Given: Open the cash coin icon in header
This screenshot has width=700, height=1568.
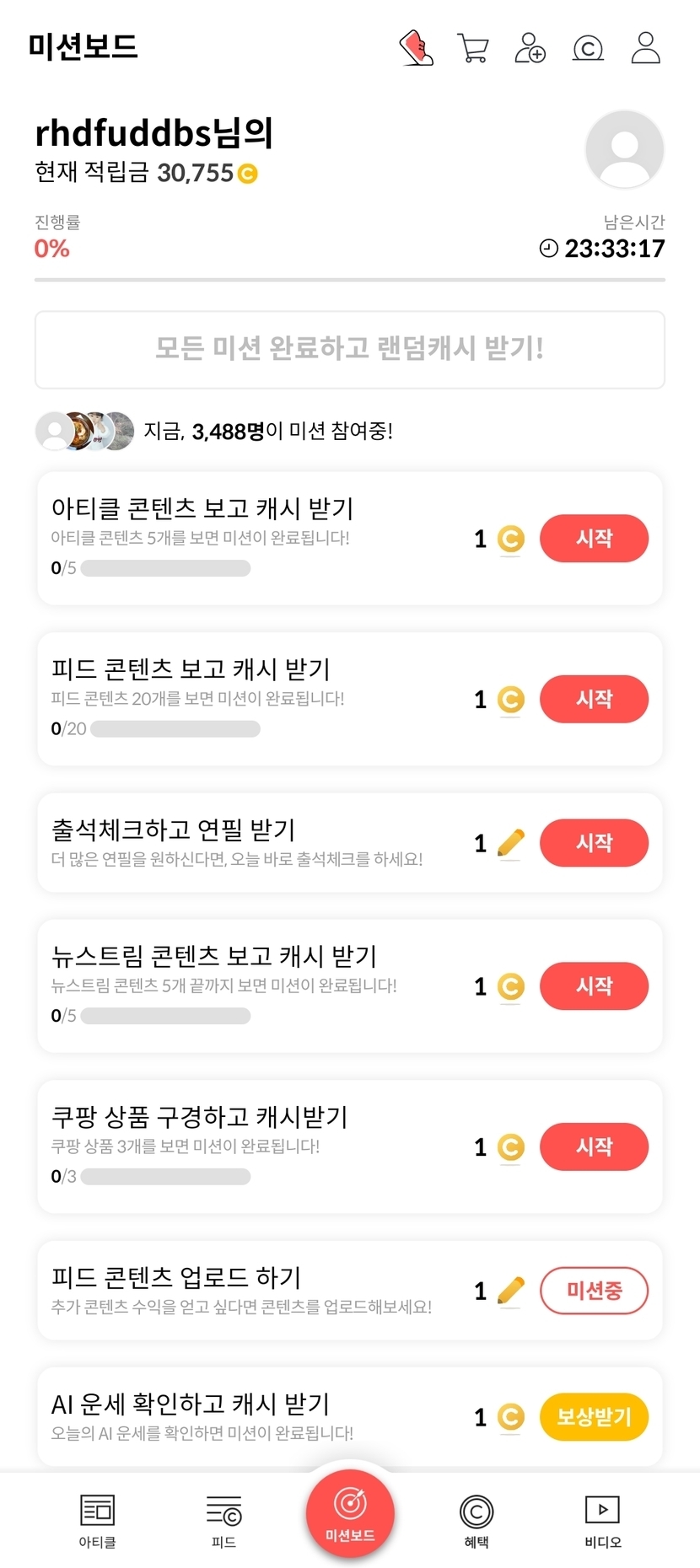Looking at the screenshot, I should 588,48.
